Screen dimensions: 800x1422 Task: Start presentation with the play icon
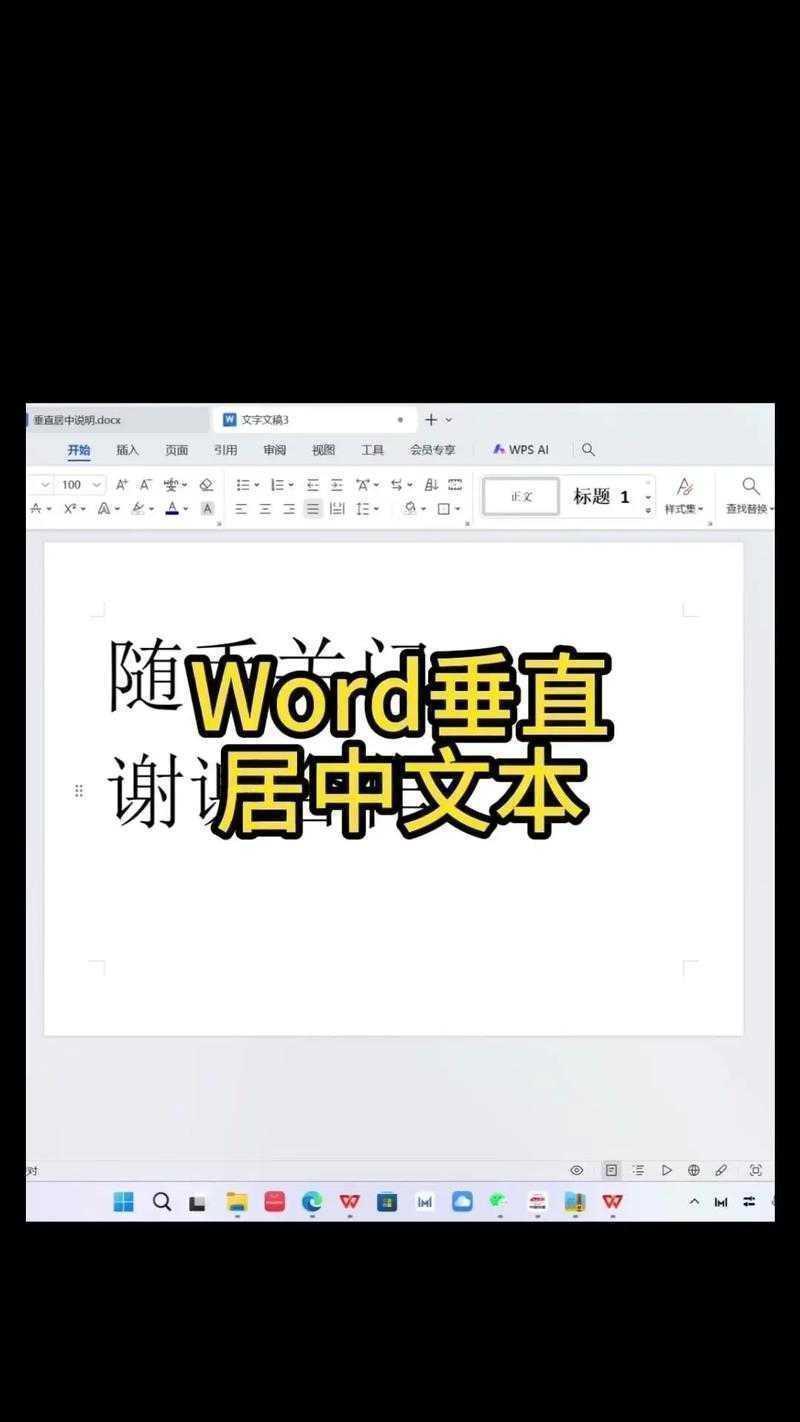(666, 1170)
